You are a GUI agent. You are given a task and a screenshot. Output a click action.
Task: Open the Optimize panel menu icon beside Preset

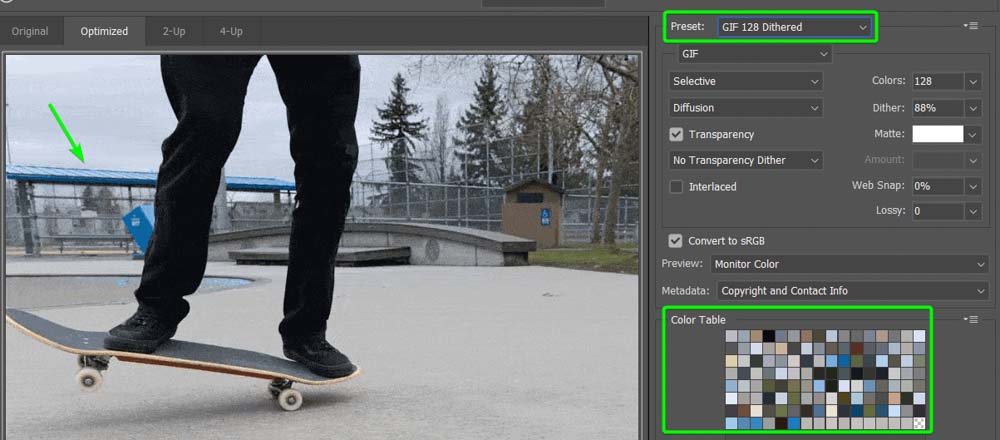coord(971,26)
